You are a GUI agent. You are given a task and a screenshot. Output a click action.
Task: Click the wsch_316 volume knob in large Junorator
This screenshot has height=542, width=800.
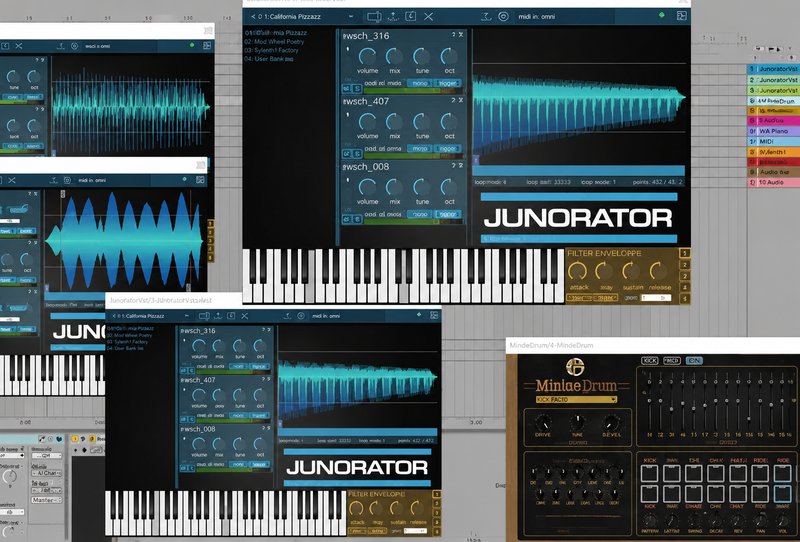coord(367,56)
